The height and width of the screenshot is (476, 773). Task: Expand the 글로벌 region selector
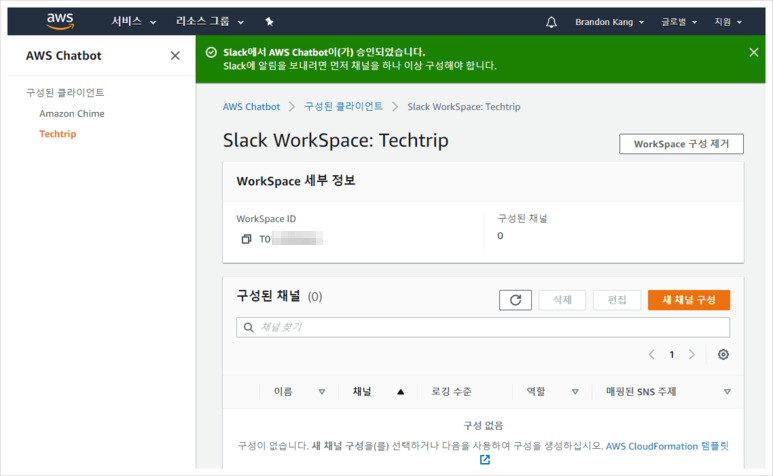coord(679,22)
